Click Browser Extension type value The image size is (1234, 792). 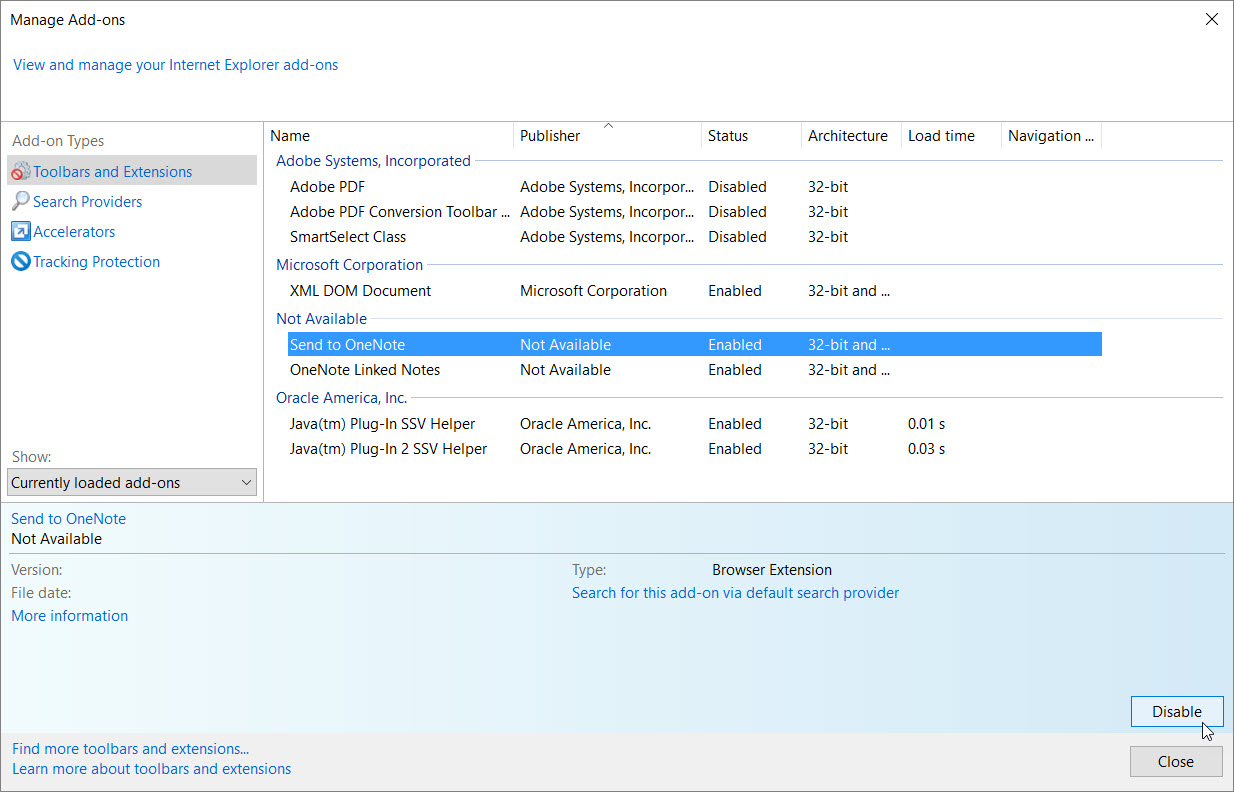772,570
